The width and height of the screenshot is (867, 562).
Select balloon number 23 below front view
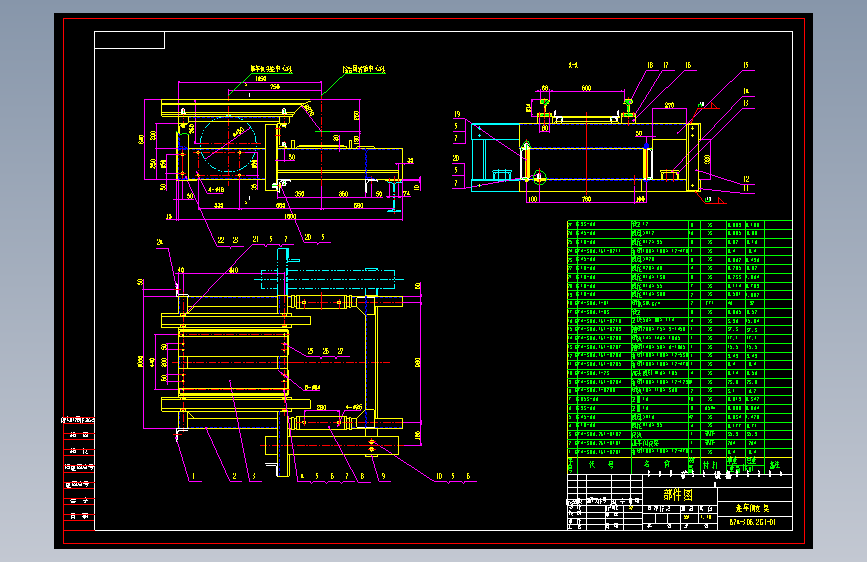coord(236,240)
